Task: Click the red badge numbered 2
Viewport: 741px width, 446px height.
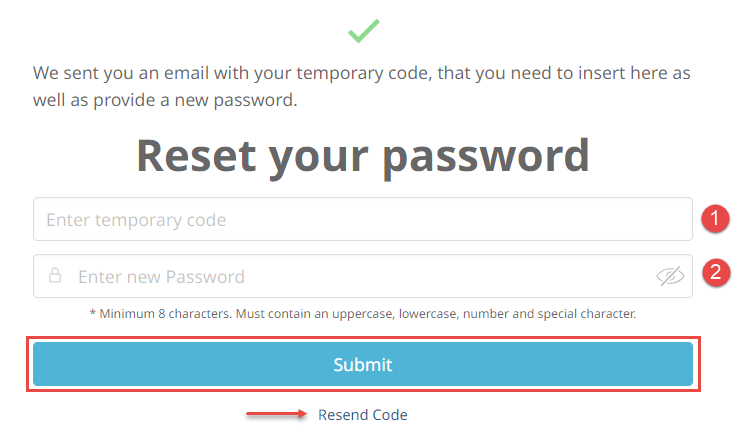Action: (716, 273)
